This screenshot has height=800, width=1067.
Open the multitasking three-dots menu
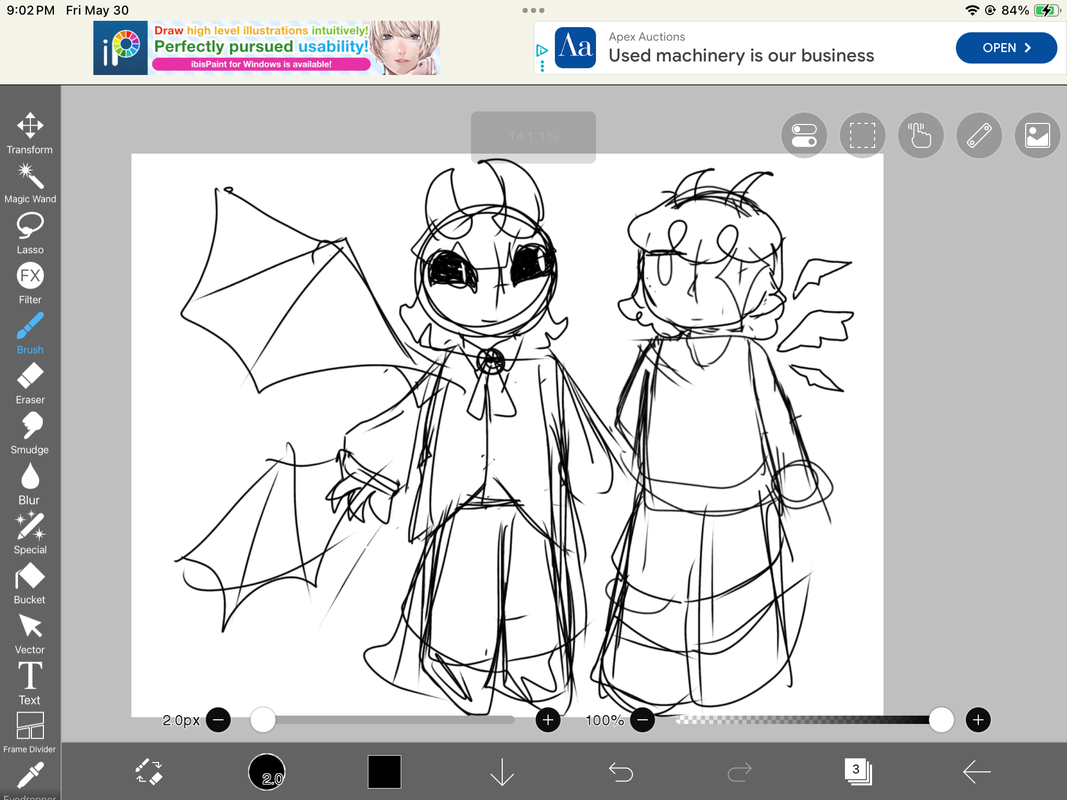tap(534, 10)
